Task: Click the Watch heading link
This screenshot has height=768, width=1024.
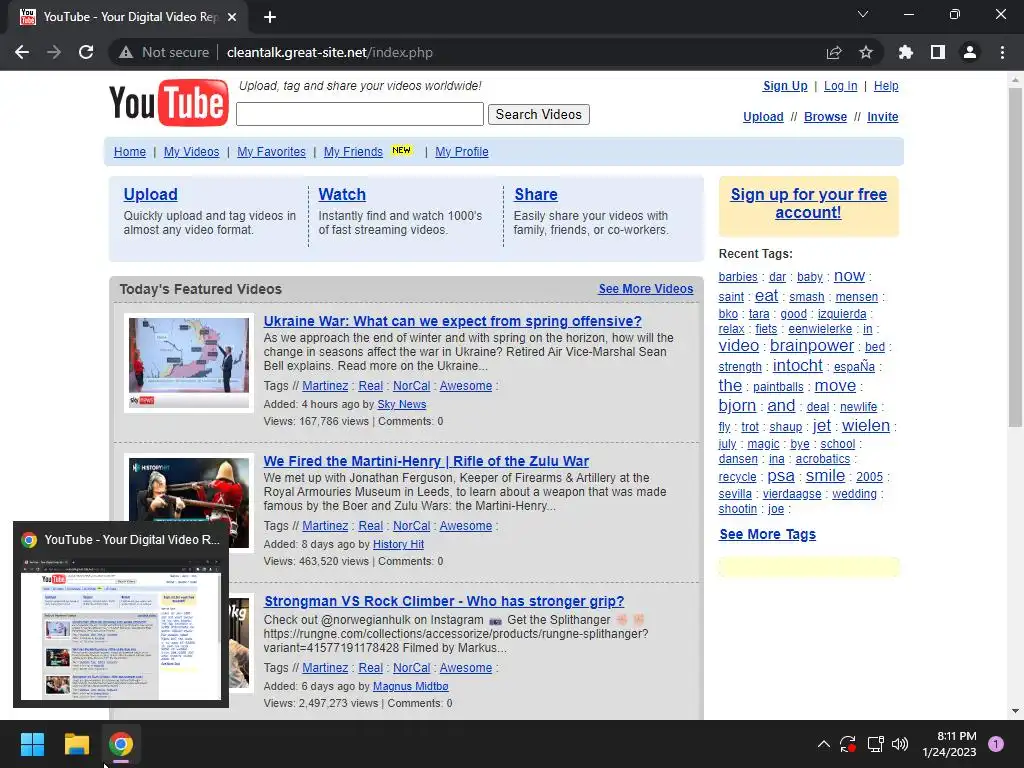Action: [x=342, y=194]
